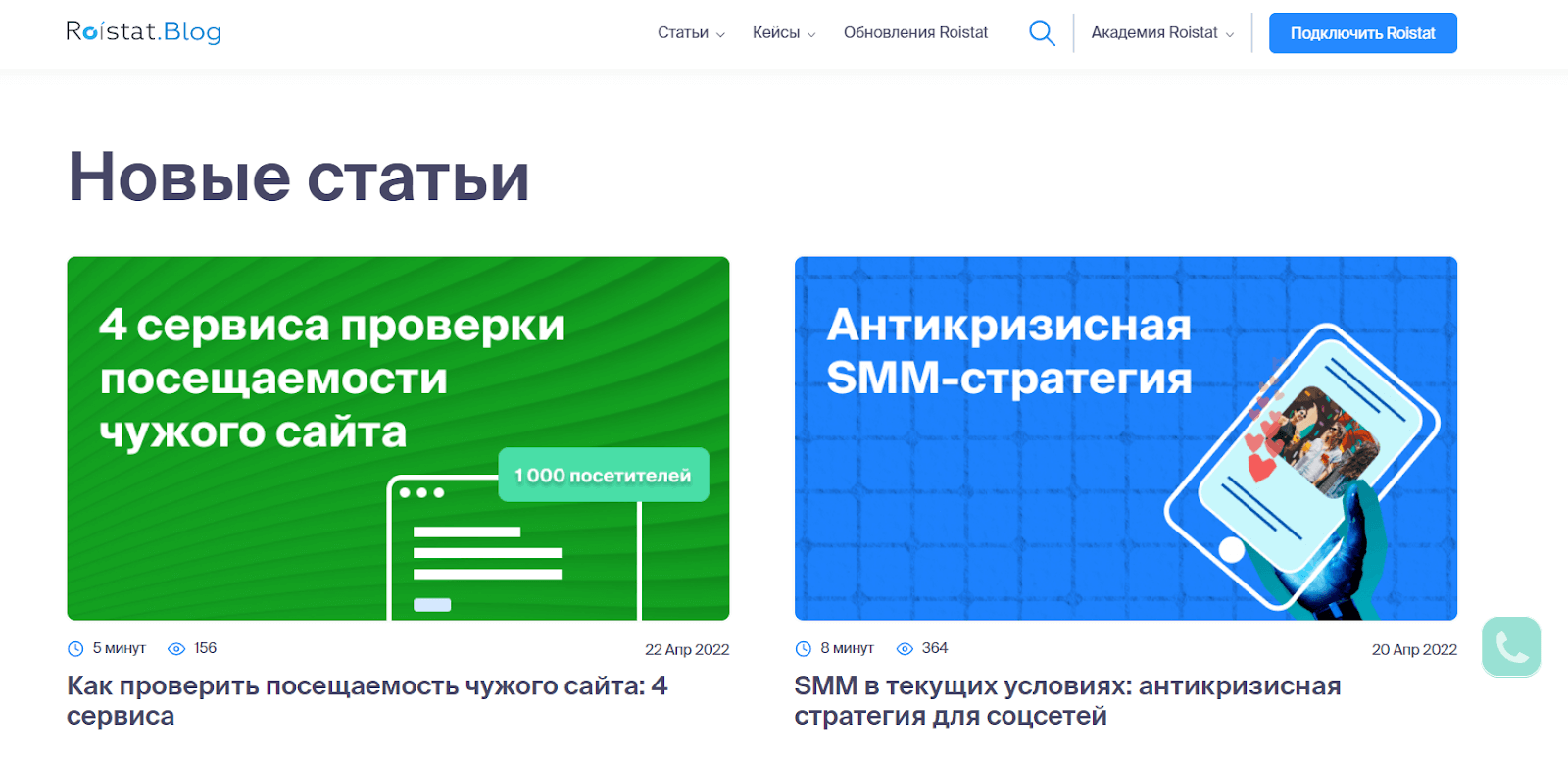1568x760 pixels.
Task: Click green 4 сервиса проверки thumbnail
Action: pyautogui.click(x=398, y=438)
